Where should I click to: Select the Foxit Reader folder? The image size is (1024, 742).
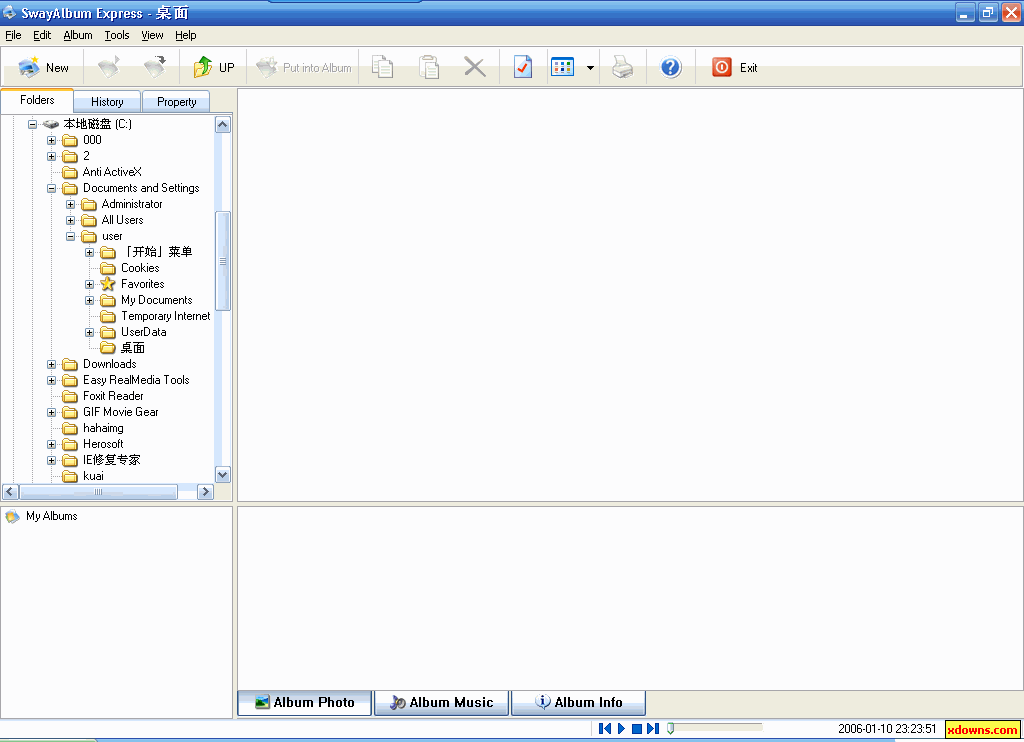click(x=113, y=396)
